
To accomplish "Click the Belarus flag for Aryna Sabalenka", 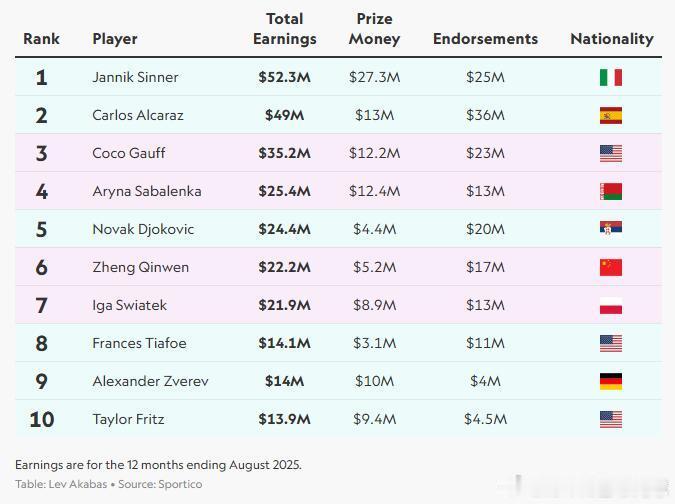I will coord(611,192).
